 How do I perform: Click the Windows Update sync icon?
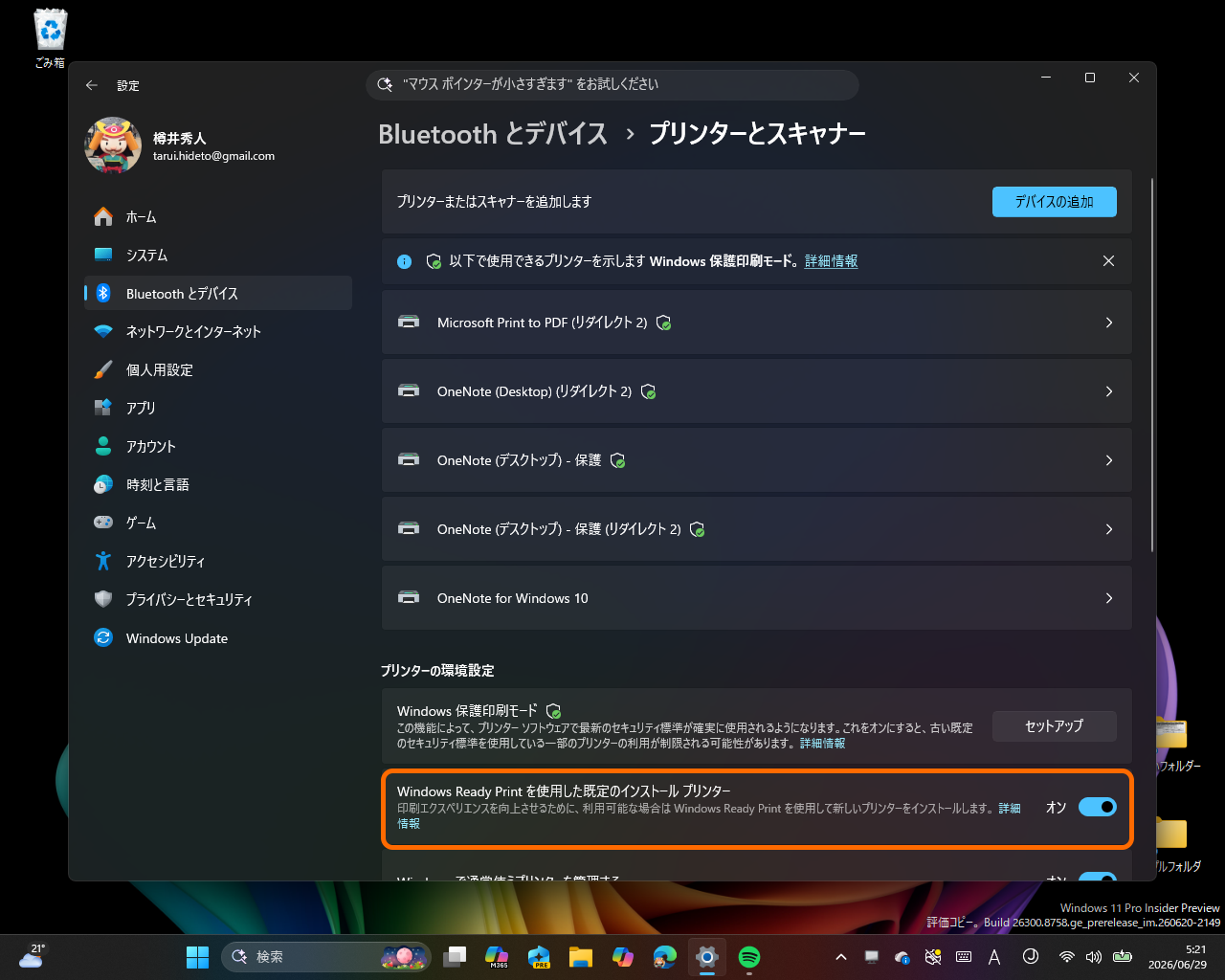coord(103,637)
